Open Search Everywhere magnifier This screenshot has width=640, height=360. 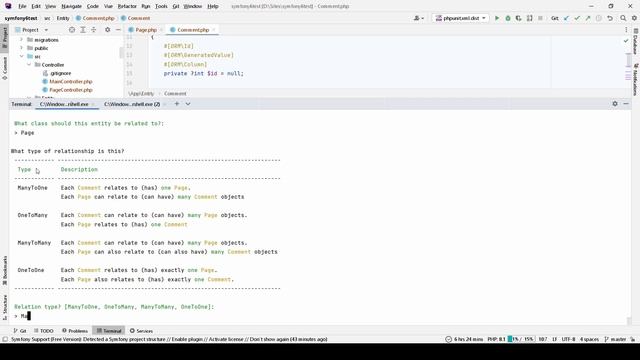pyautogui.click(x=623, y=18)
